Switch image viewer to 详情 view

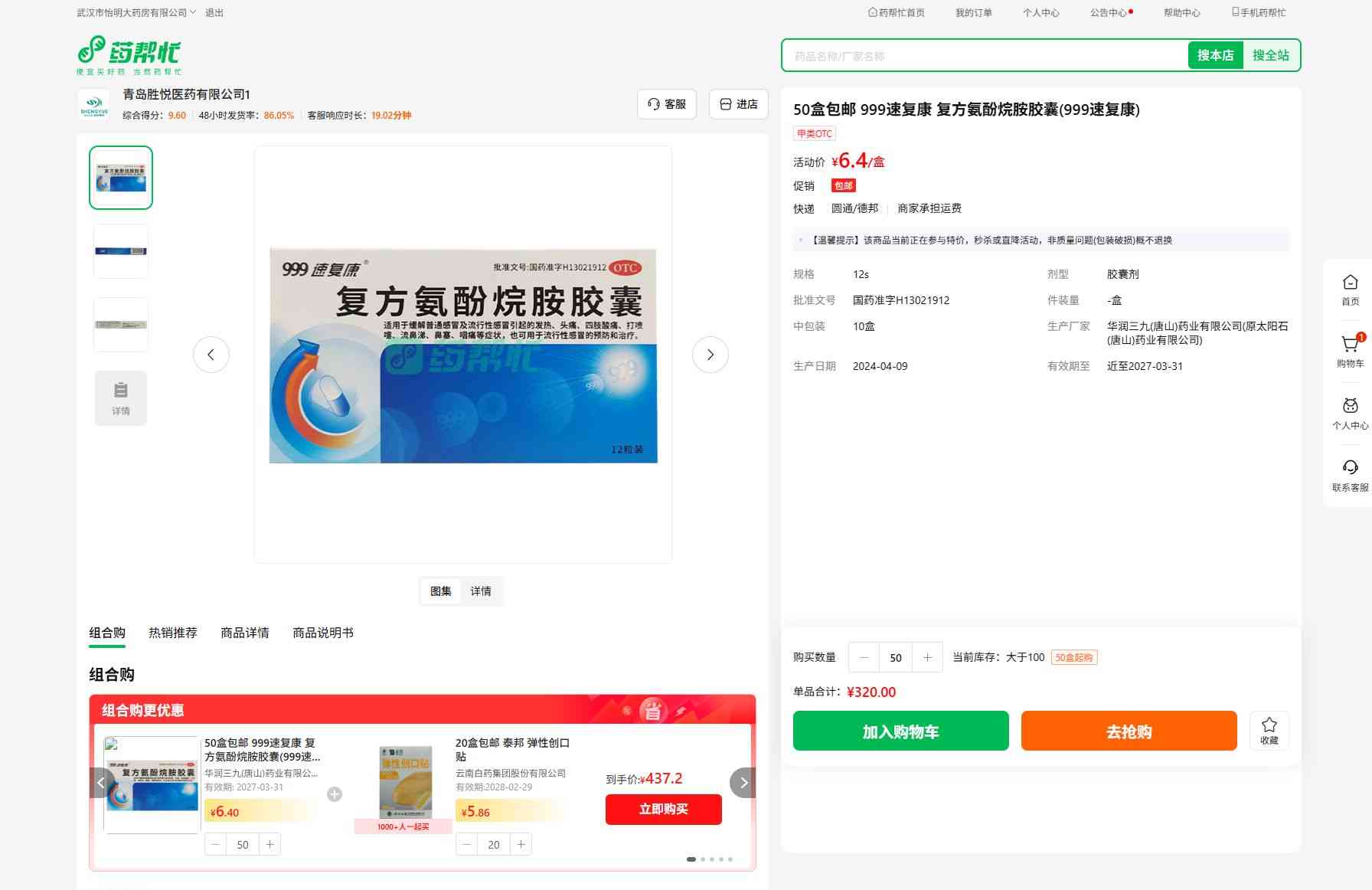click(x=481, y=591)
